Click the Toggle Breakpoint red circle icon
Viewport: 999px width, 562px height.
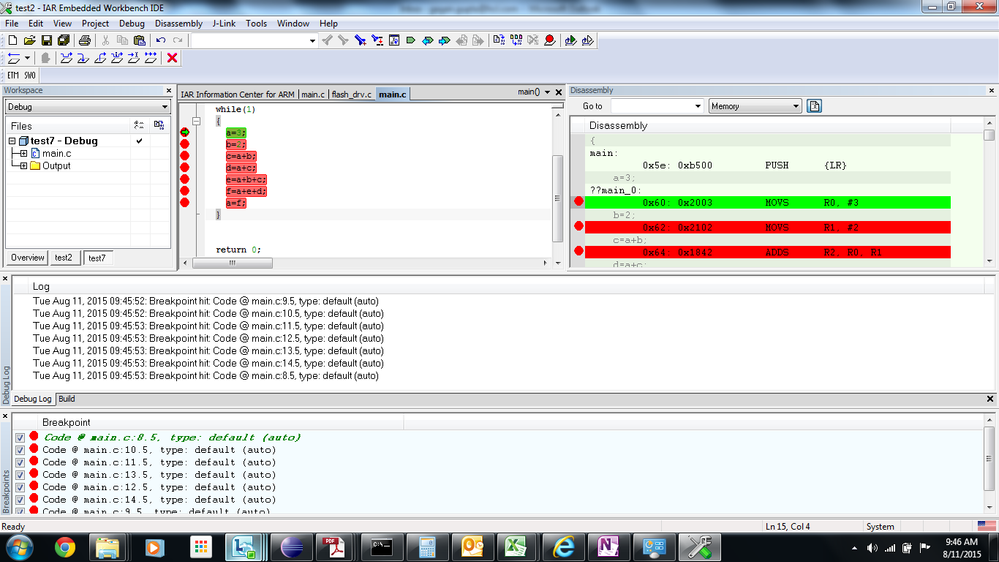pyautogui.click(x=550, y=40)
